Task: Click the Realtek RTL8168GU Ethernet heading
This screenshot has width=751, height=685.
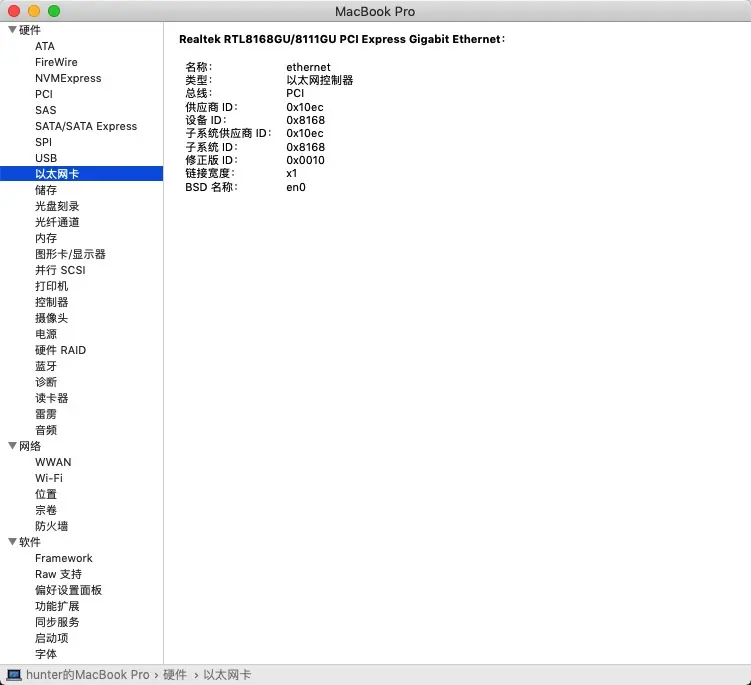Action: pyautogui.click(x=342, y=39)
